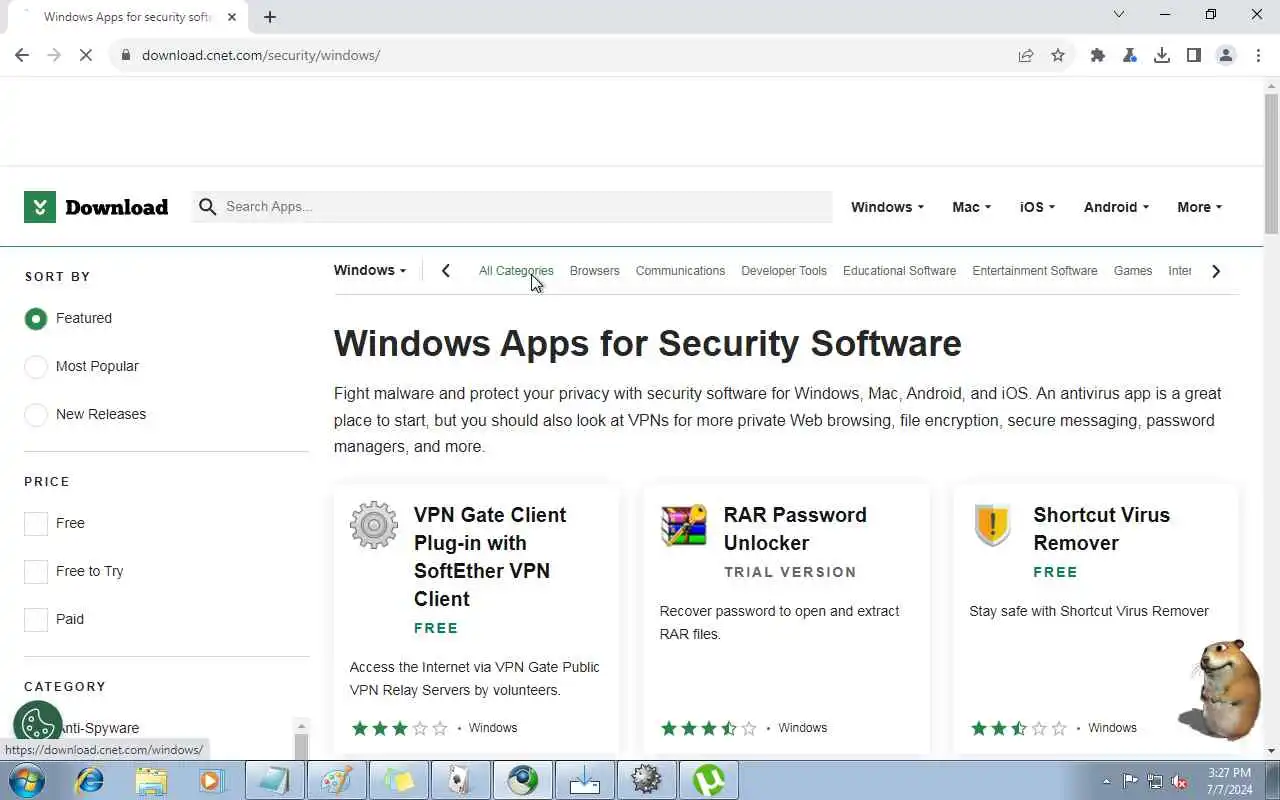Select New Releases sort option
1280x800 pixels.
36,414
